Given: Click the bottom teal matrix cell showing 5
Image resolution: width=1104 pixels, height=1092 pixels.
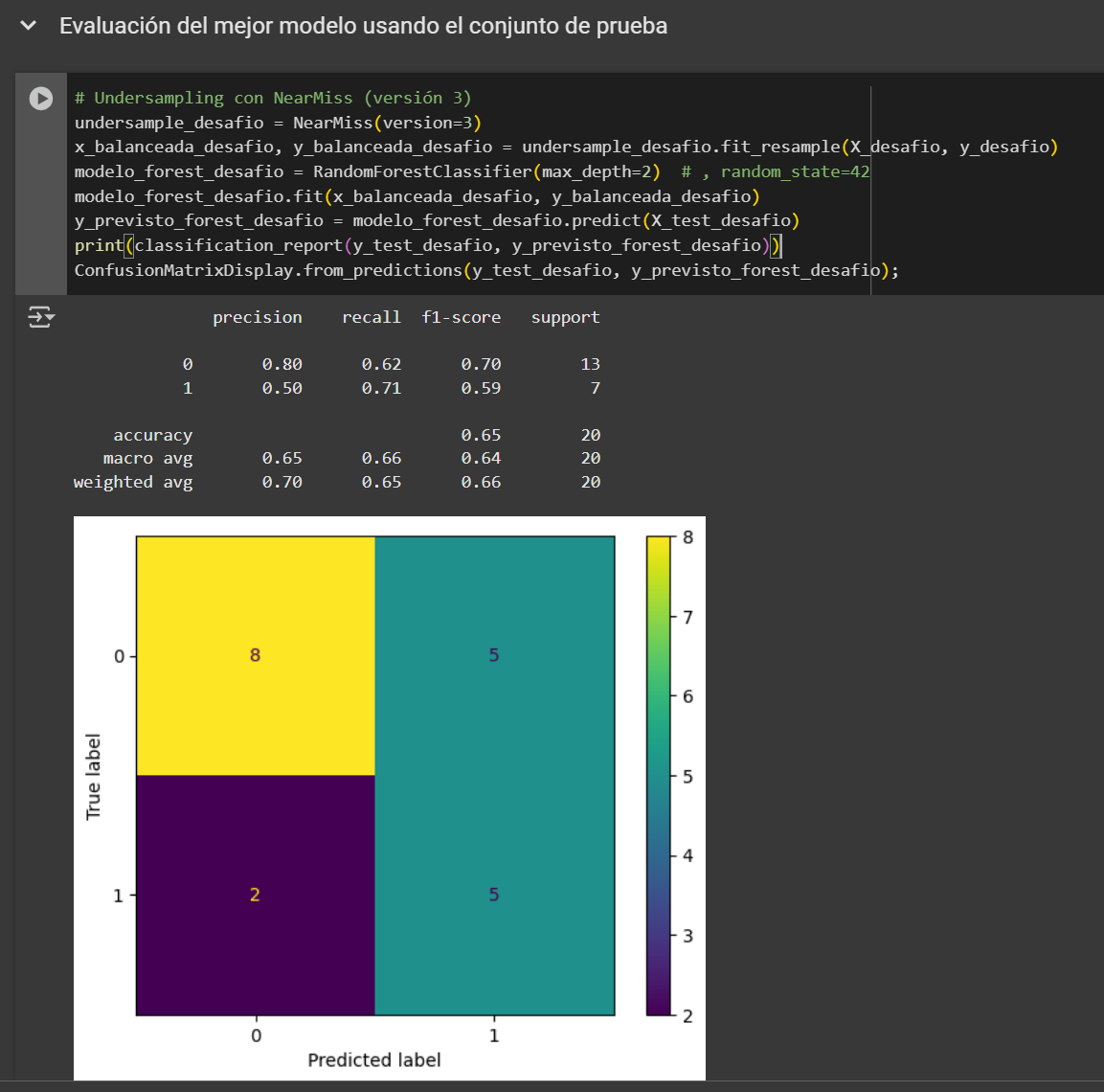Looking at the screenshot, I should click(x=494, y=895).
